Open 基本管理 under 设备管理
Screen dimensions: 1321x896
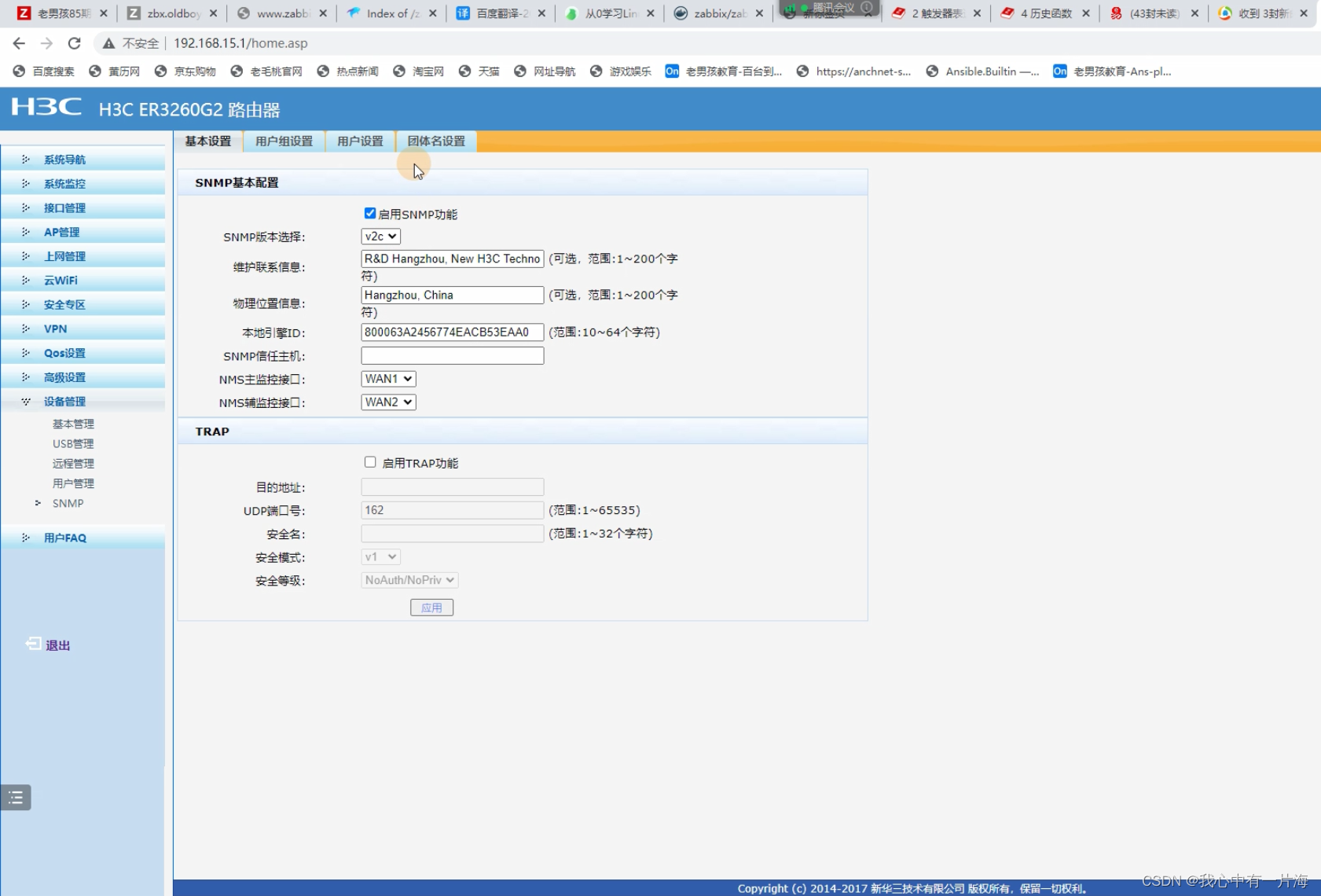[73, 424]
